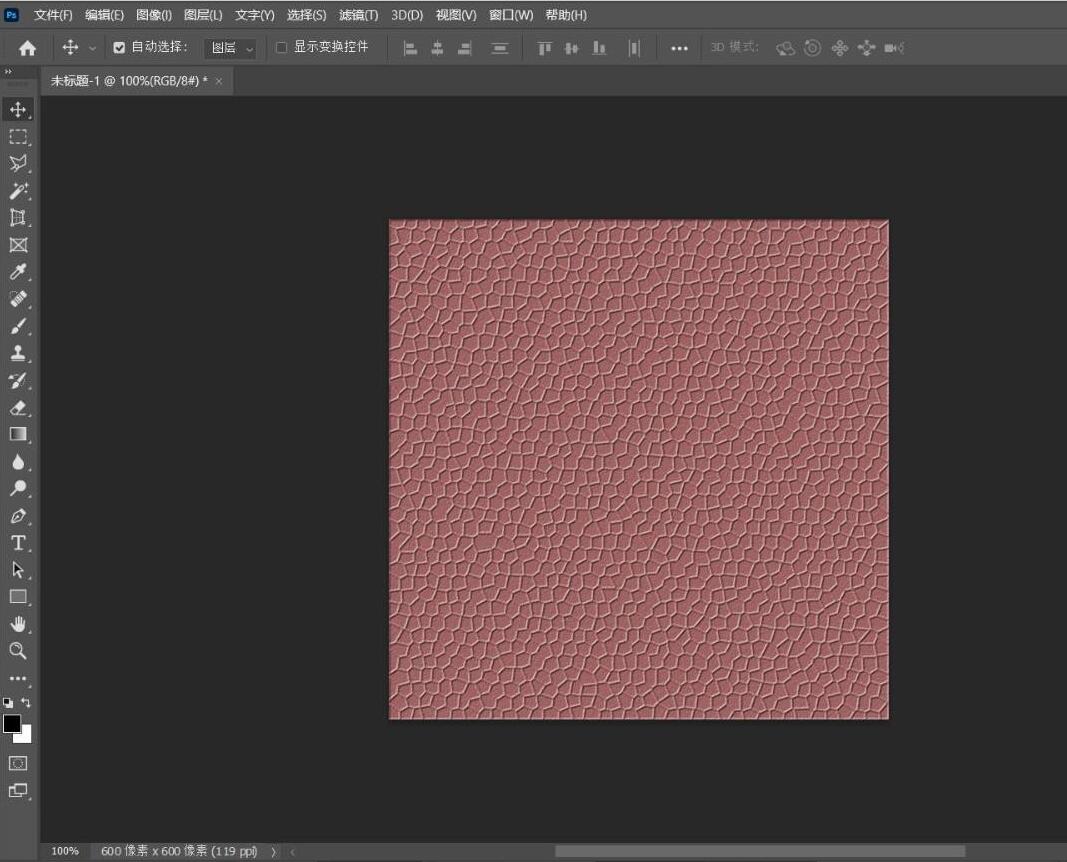The height and width of the screenshot is (862, 1067).
Task: Select the Rectangular Marquee tool
Action: coord(18,137)
